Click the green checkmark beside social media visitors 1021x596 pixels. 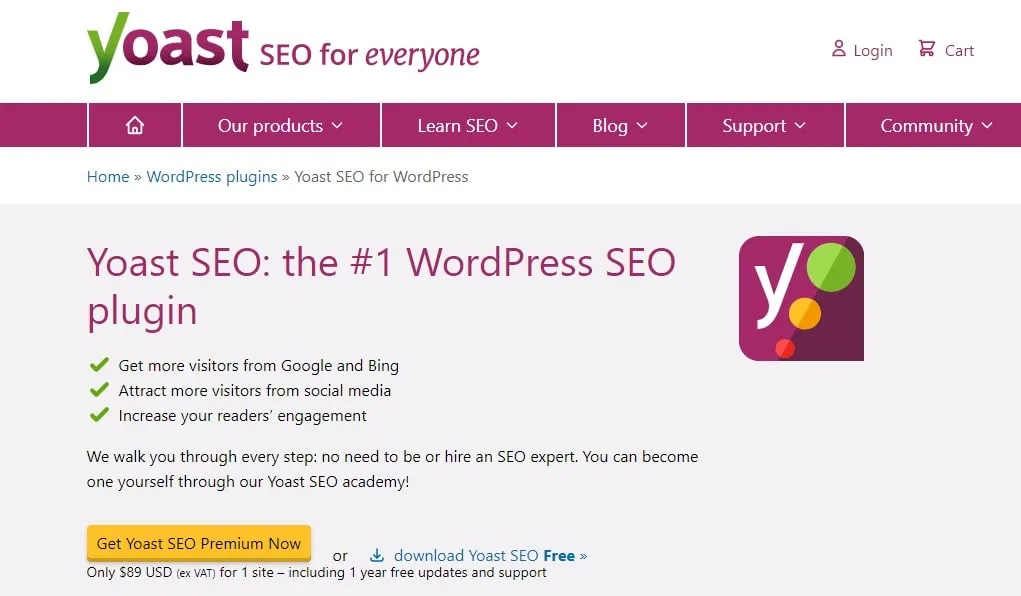(99, 390)
